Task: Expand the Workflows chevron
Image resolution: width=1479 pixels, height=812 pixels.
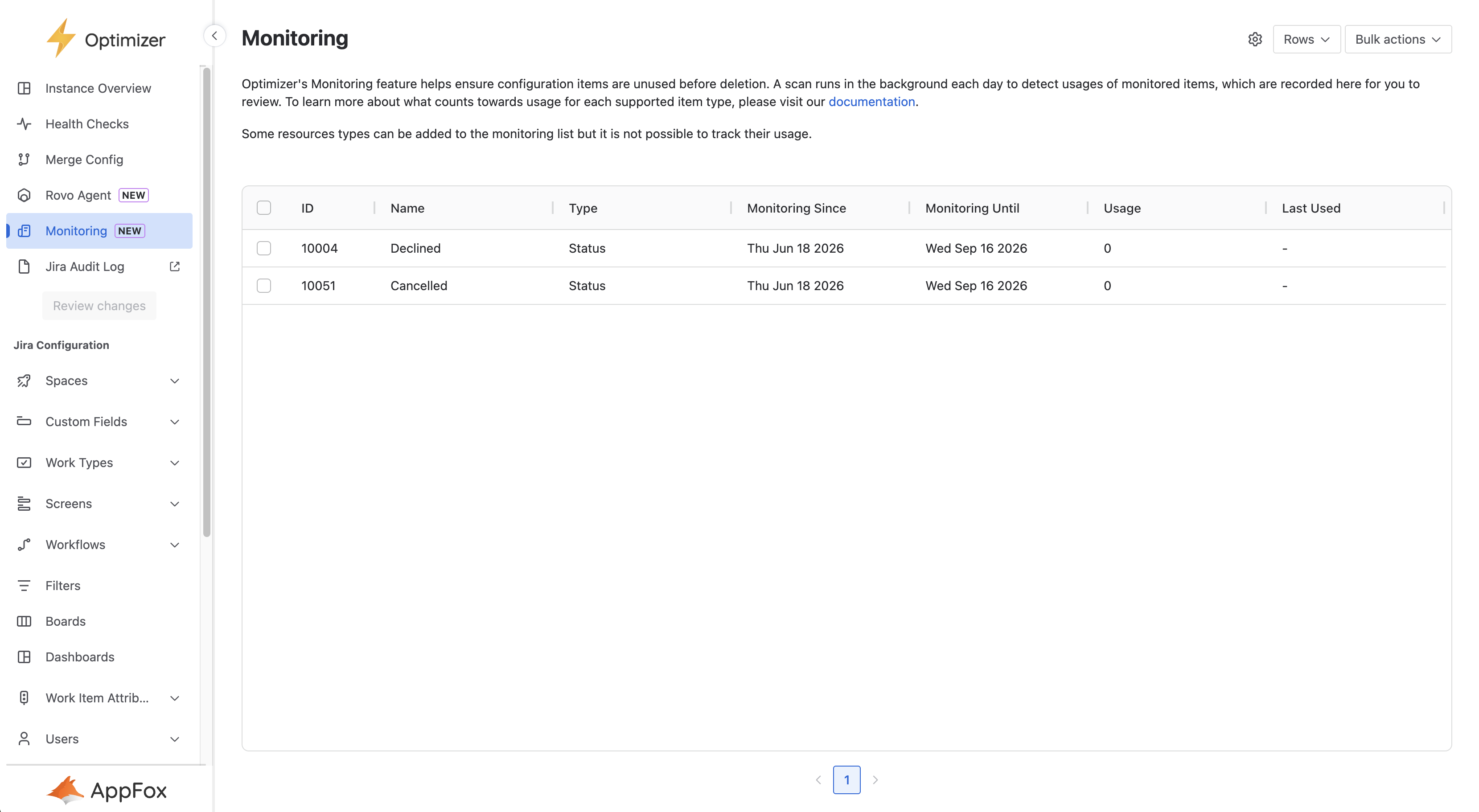Action: [x=175, y=545]
